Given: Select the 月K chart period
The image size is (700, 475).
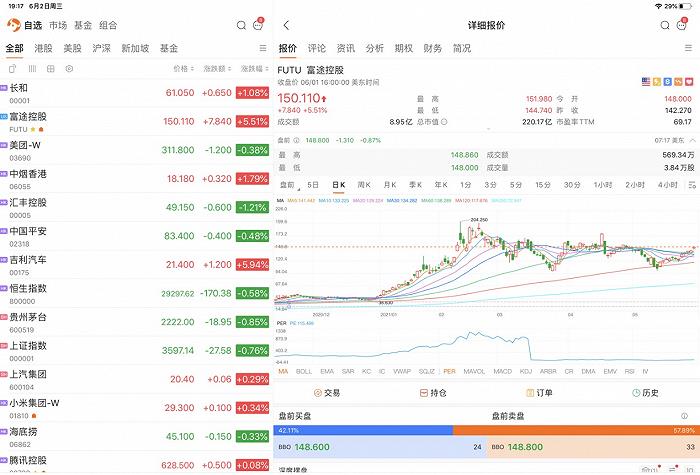Looking at the screenshot, I should point(390,185).
